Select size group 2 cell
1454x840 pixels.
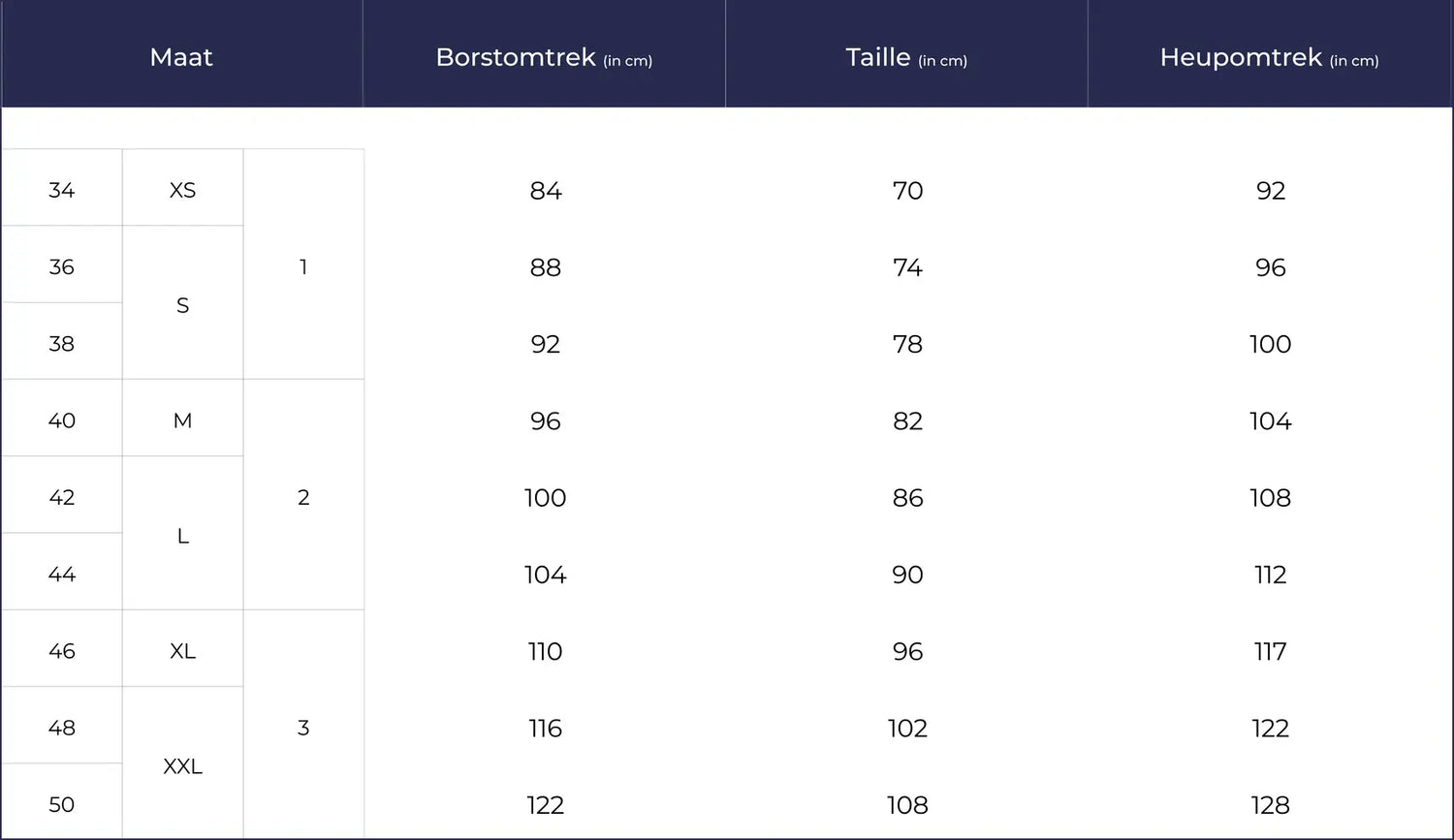pos(303,497)
